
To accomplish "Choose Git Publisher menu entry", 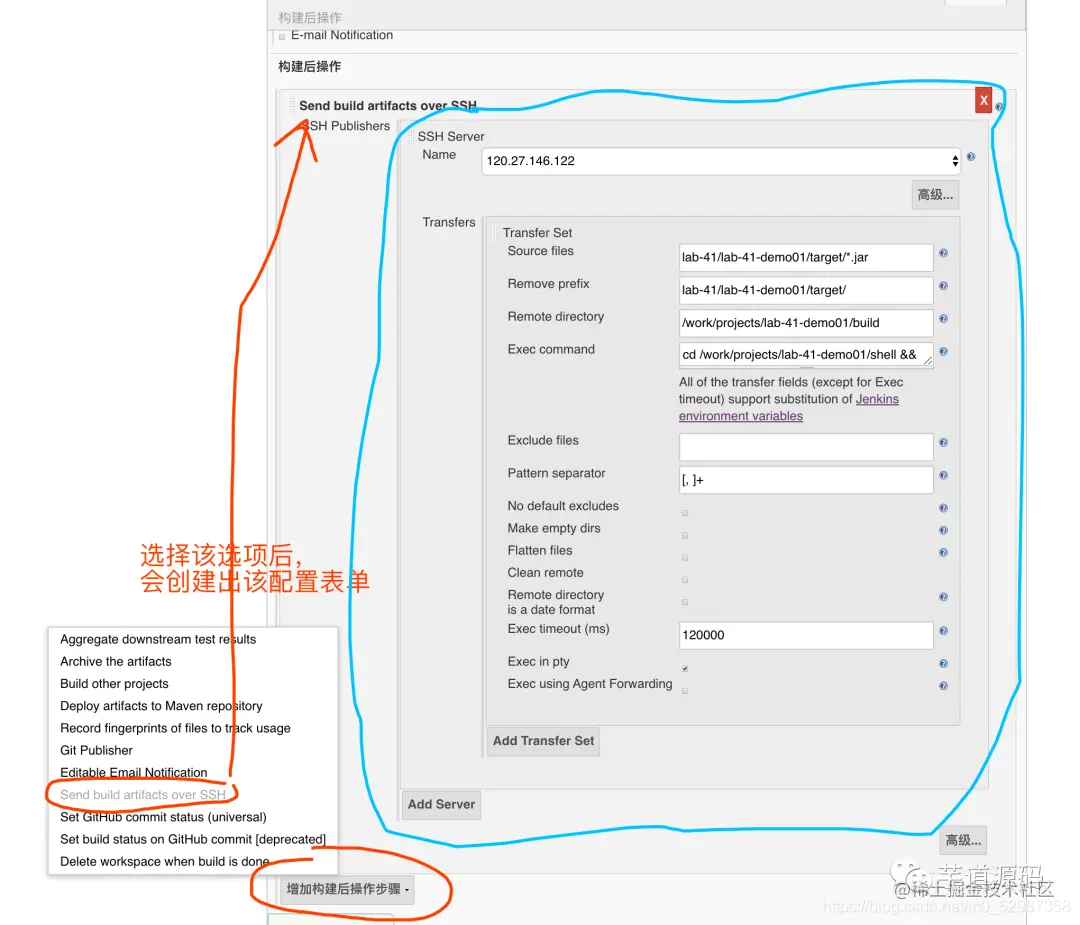I will tap(96, 750).
